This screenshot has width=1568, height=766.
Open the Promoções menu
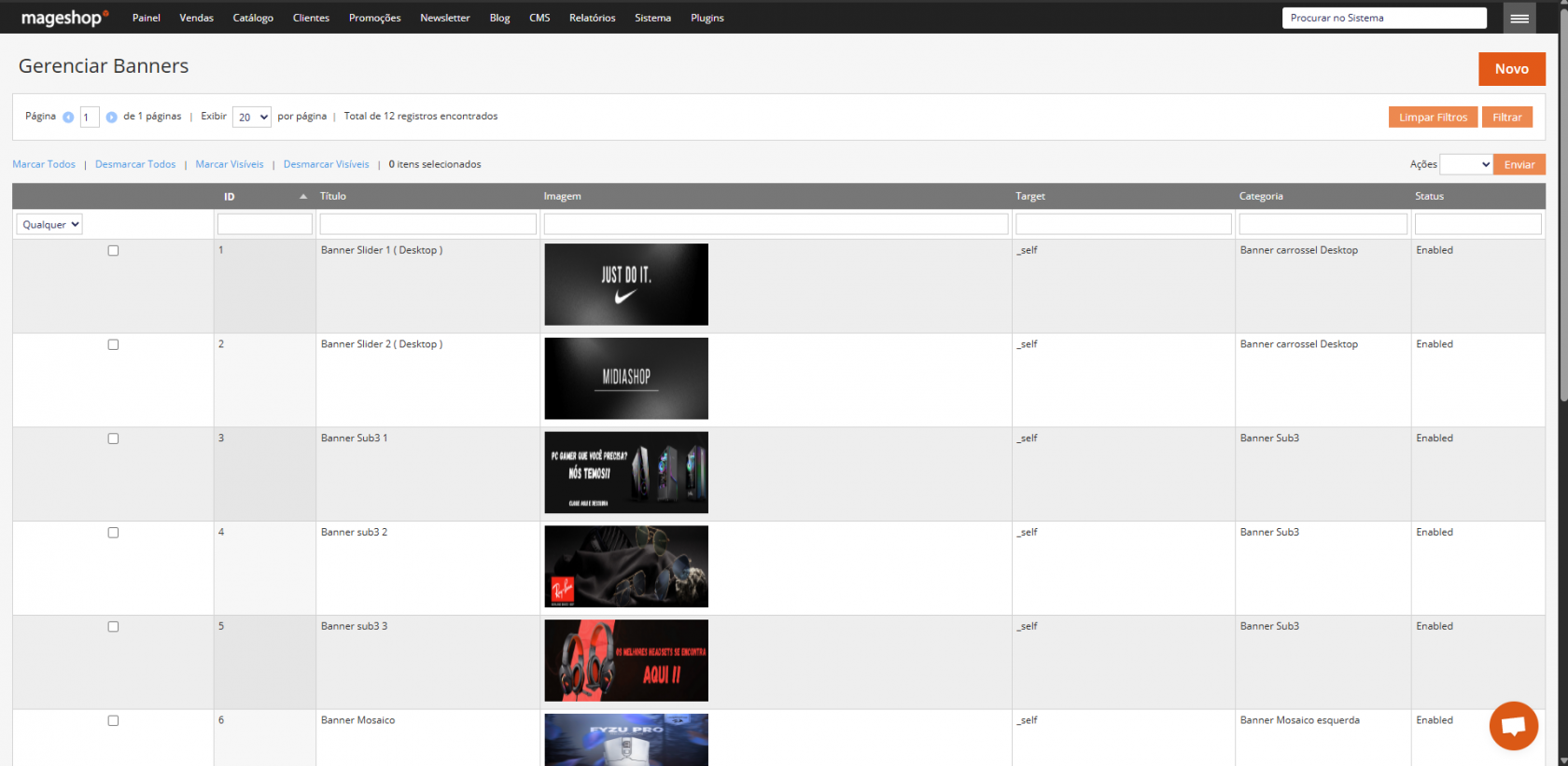pos(374,18)
